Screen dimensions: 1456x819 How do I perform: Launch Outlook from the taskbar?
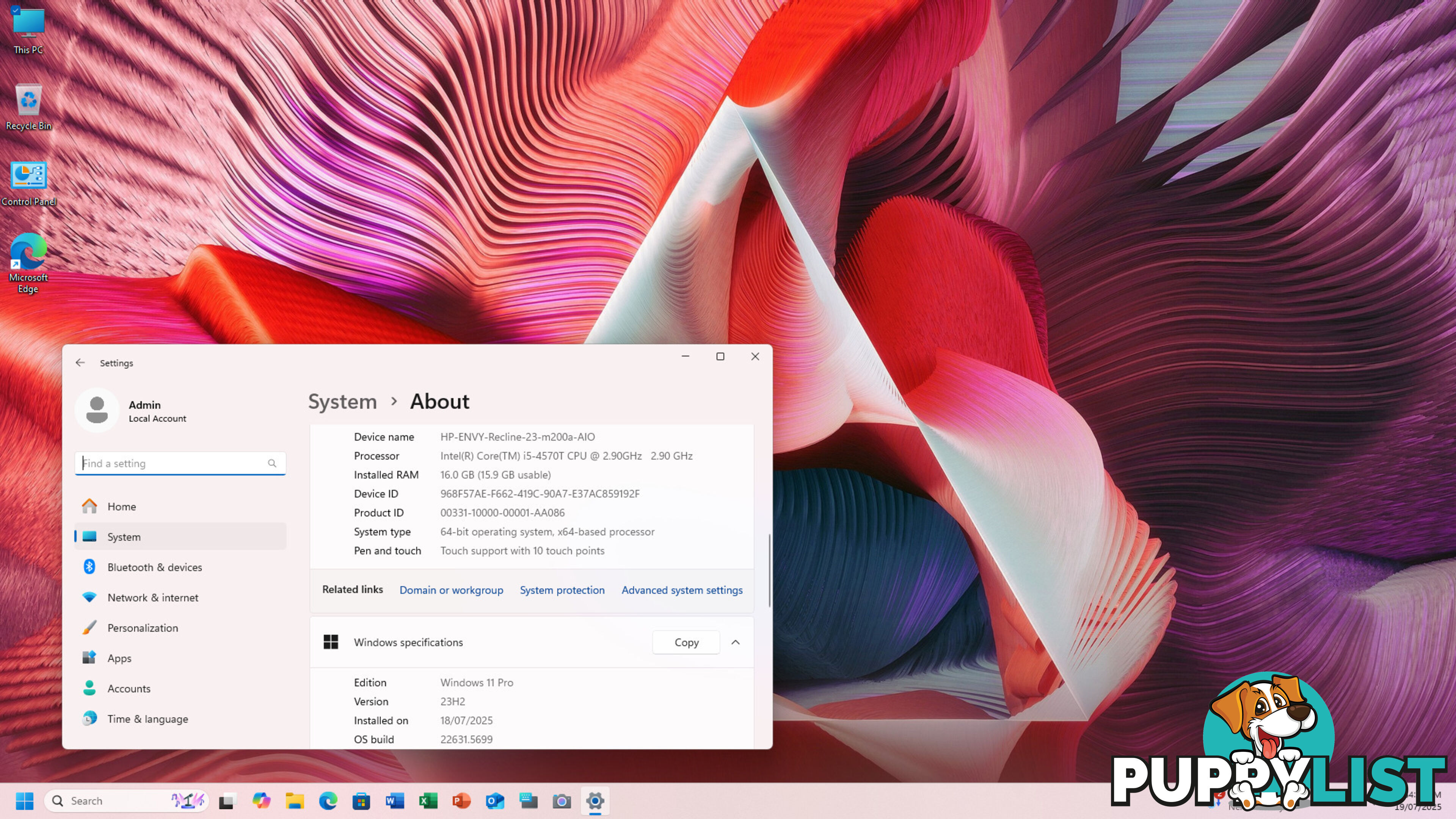point(494,801)
